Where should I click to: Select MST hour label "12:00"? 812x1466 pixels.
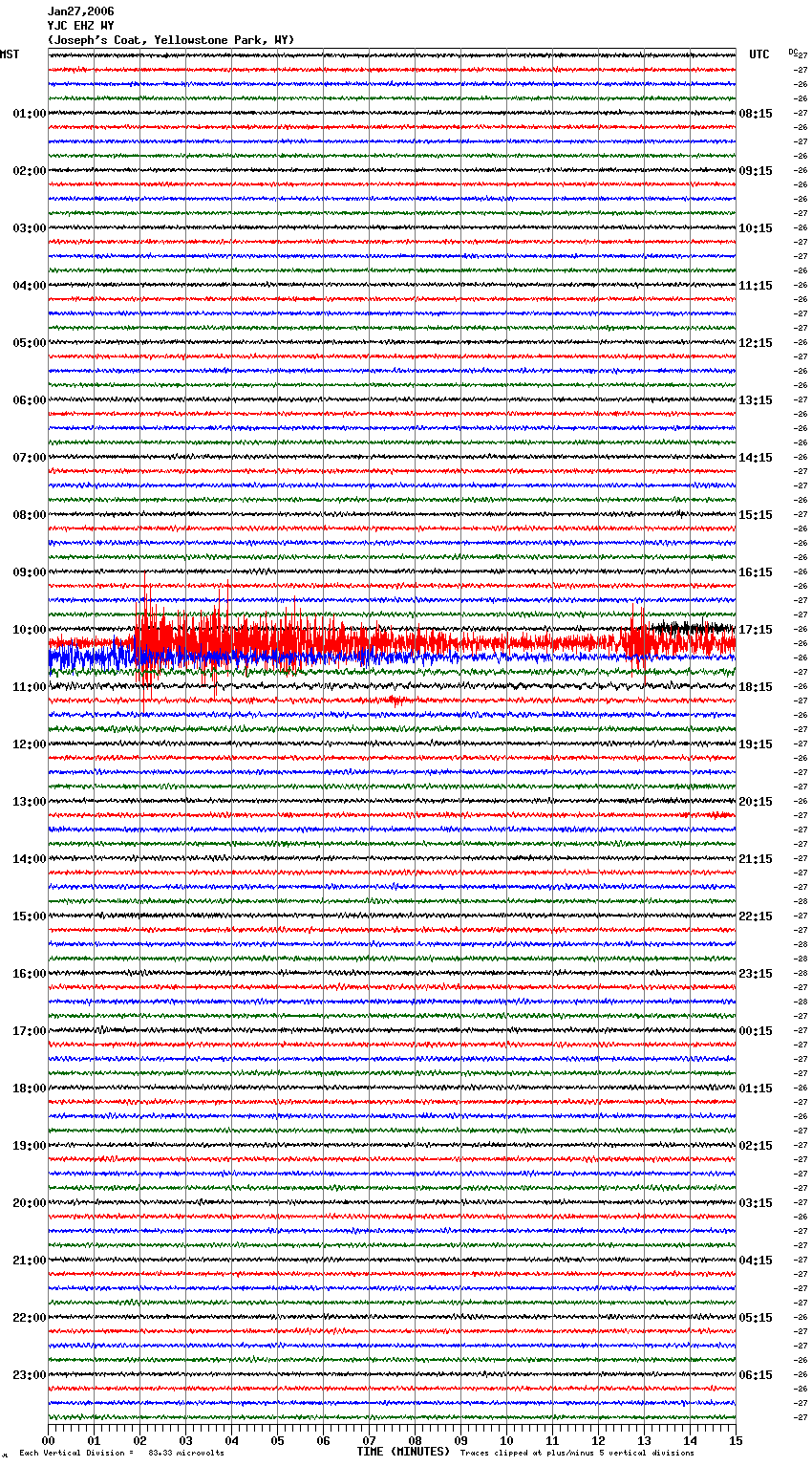coord(30,744)
